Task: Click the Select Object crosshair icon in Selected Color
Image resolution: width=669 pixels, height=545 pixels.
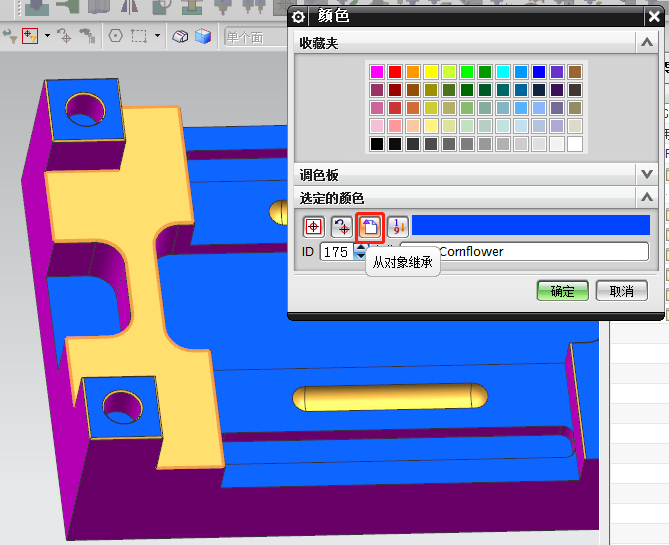Action: (314, 227)
